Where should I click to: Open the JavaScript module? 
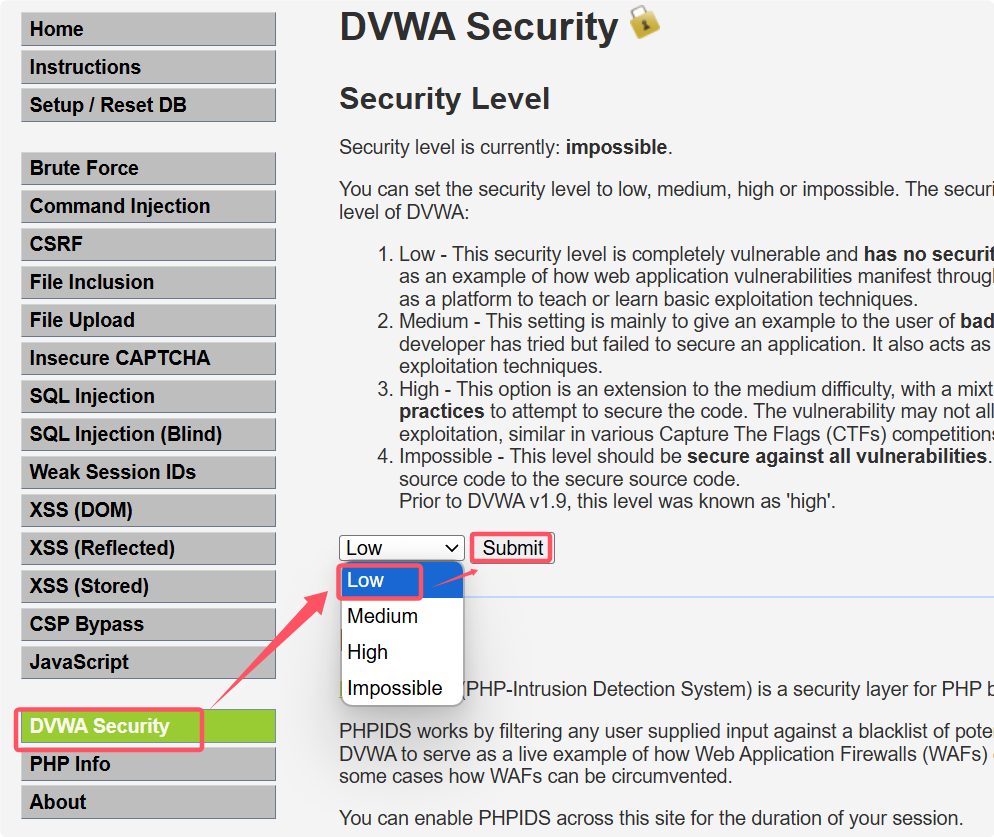[x=148, y=663]
